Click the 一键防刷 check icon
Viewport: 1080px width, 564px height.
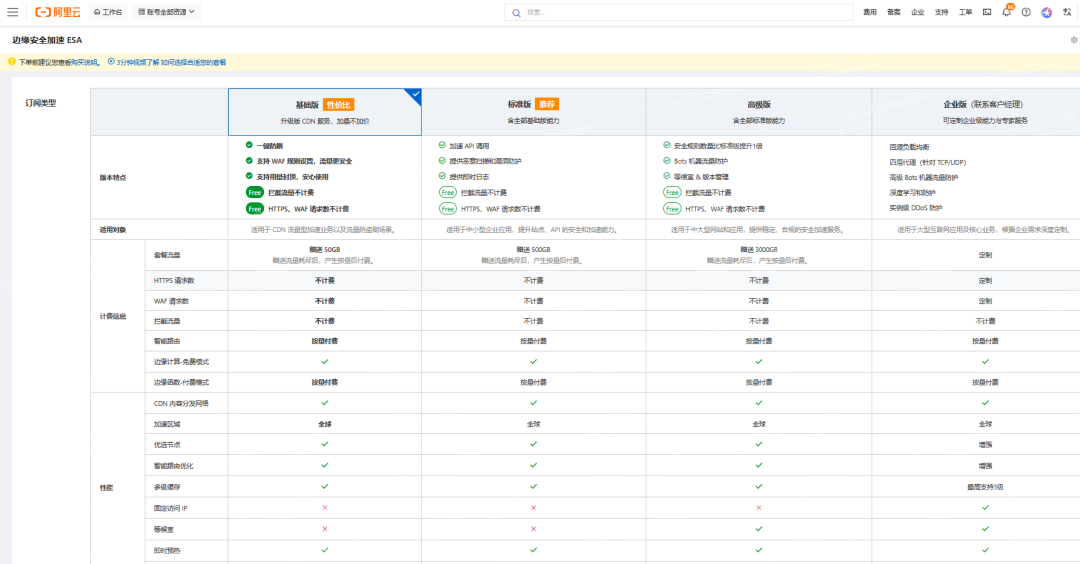point(249,145)
